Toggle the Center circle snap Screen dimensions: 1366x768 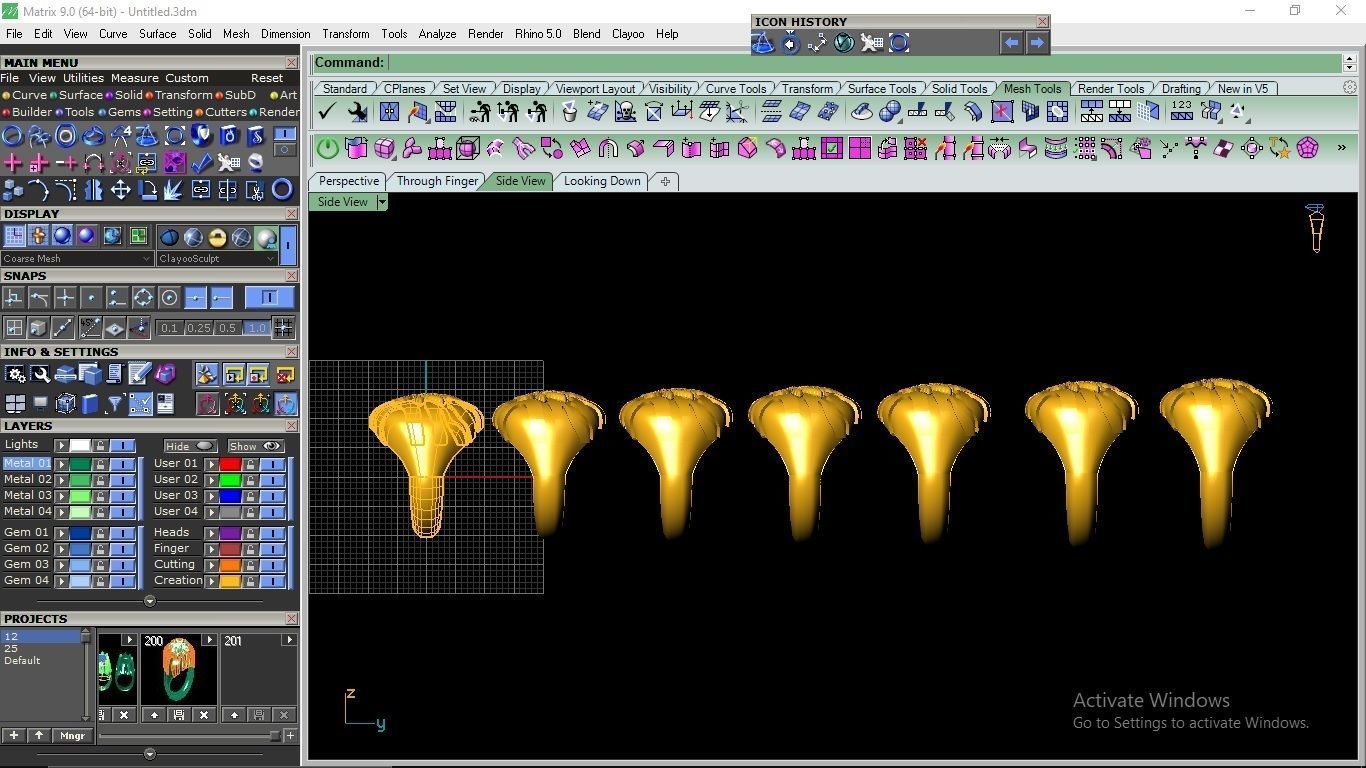tap(169, 298)
